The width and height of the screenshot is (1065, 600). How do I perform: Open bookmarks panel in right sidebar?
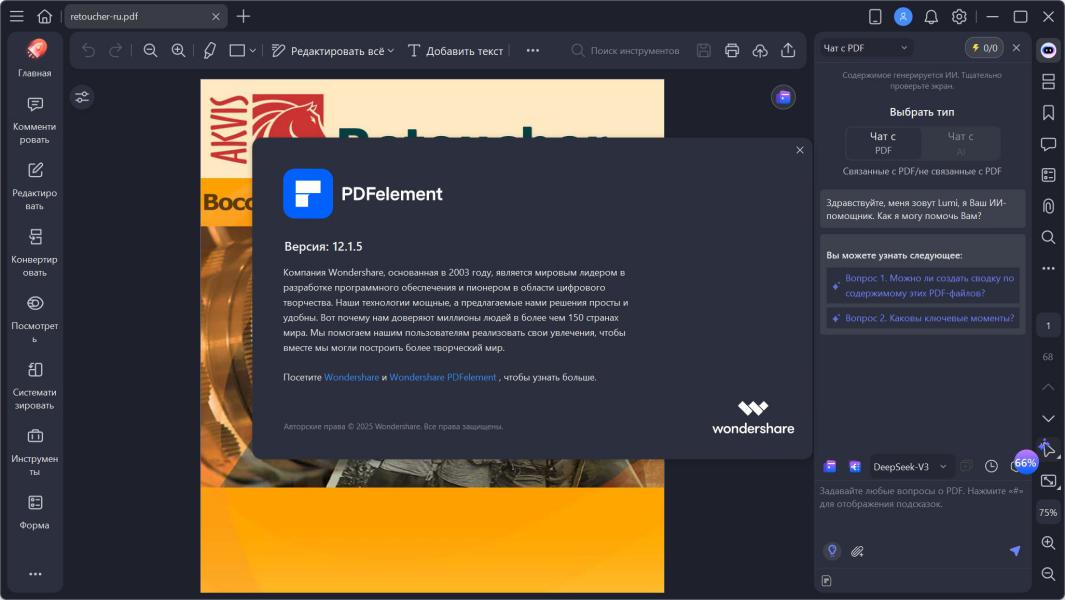tap(1048, 112)
